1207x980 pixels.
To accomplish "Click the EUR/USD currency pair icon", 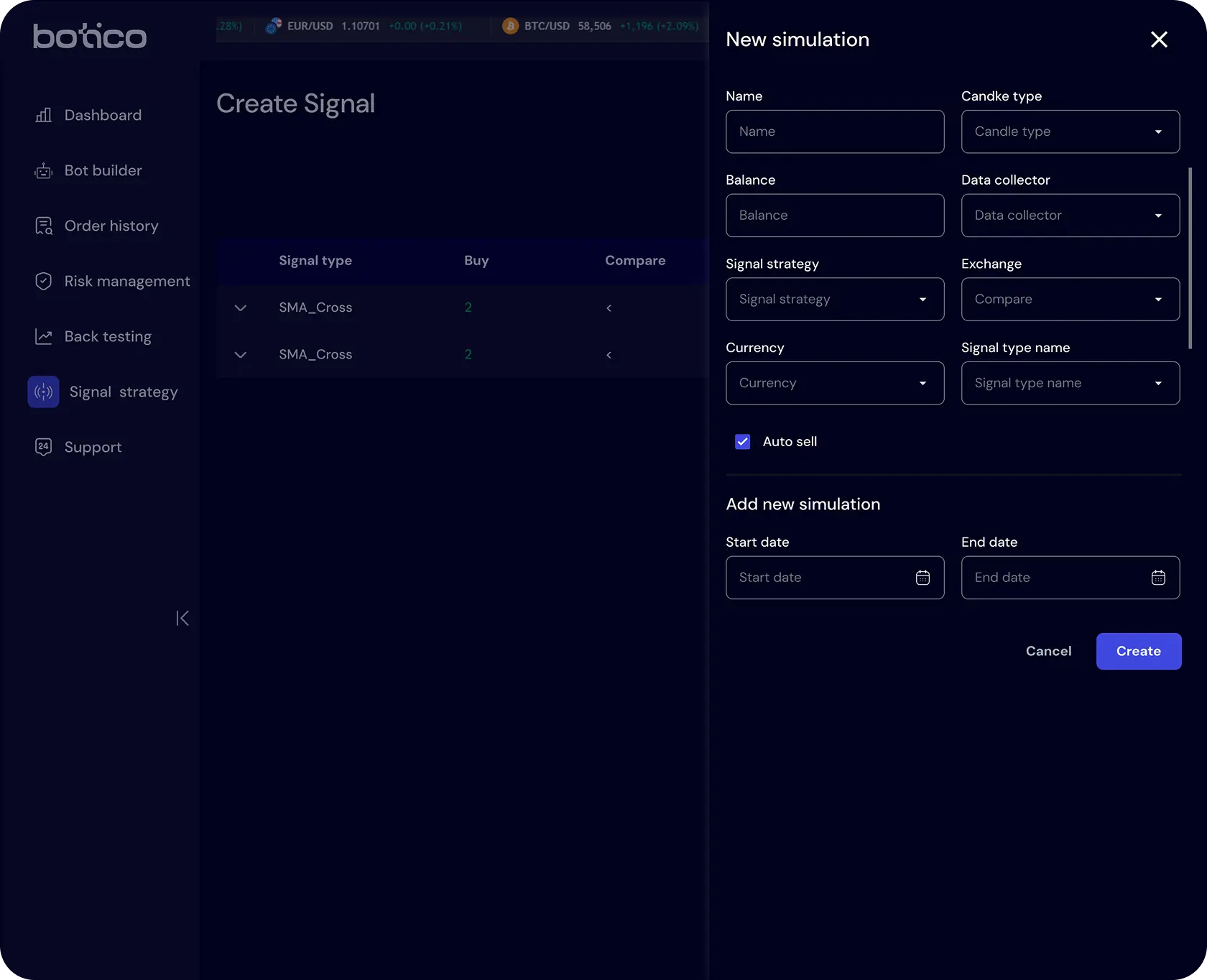I will click(273, 26).
